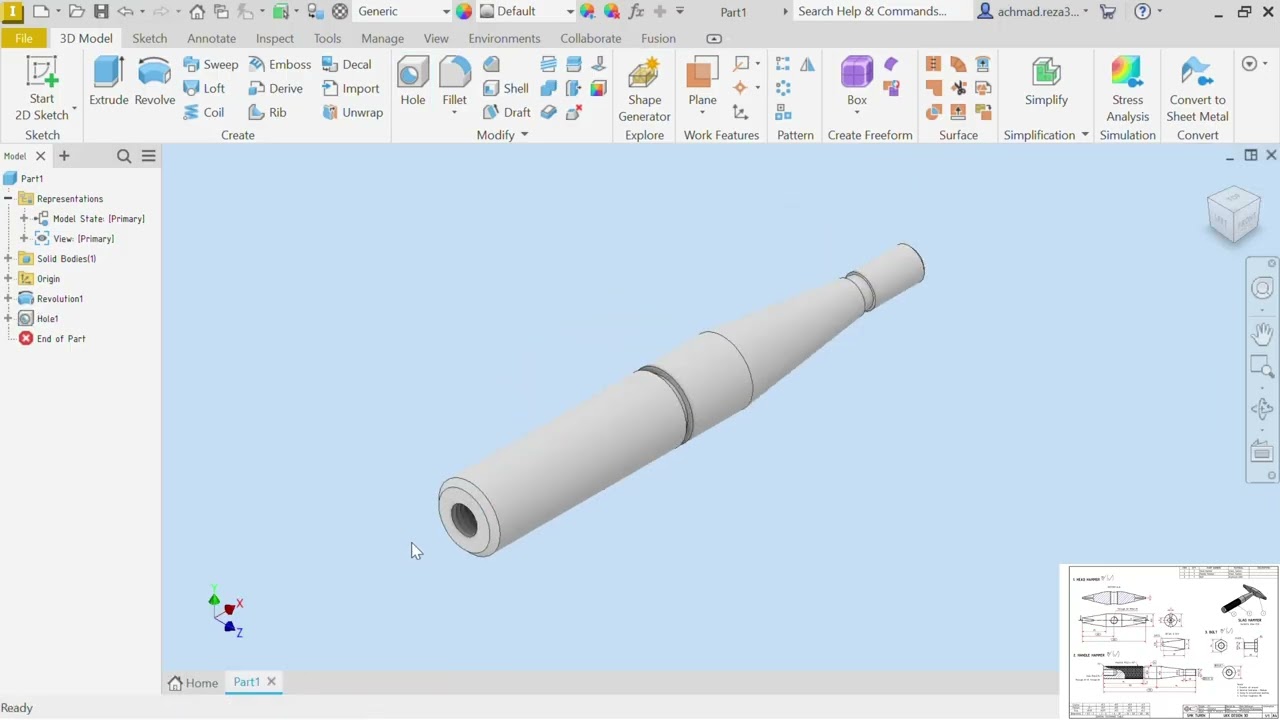Expand the Hole1 feature node

(8, 318)
